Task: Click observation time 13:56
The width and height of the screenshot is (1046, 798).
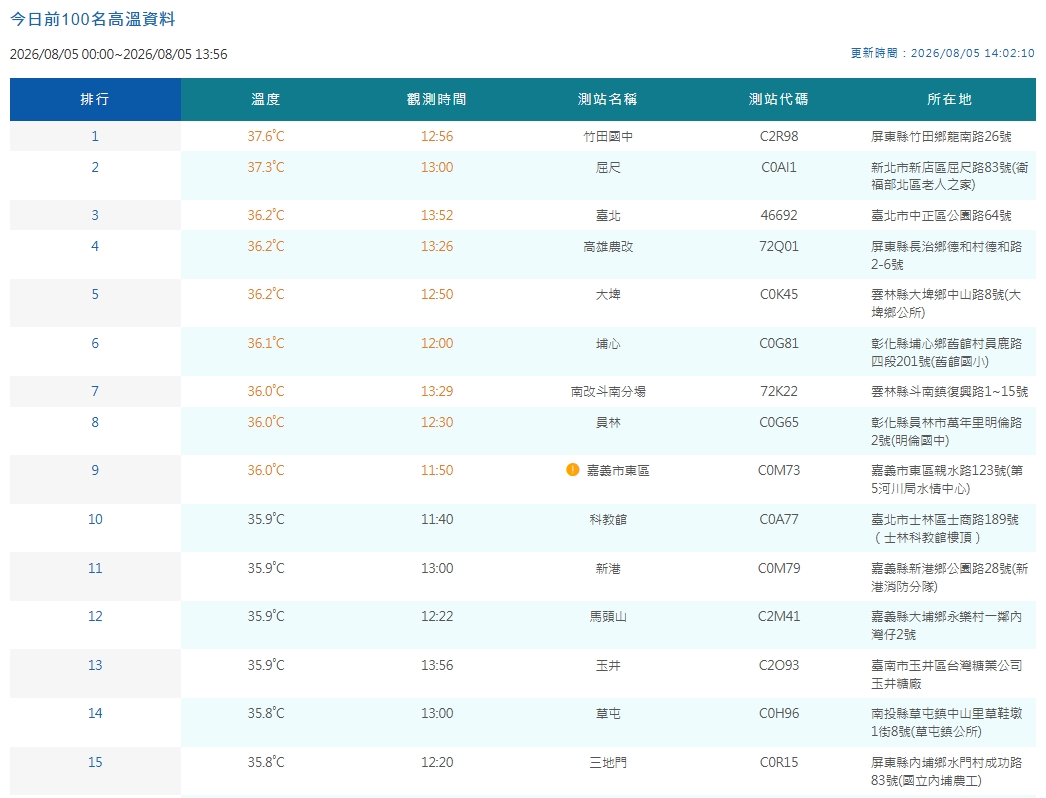Action: pos(437,665)
